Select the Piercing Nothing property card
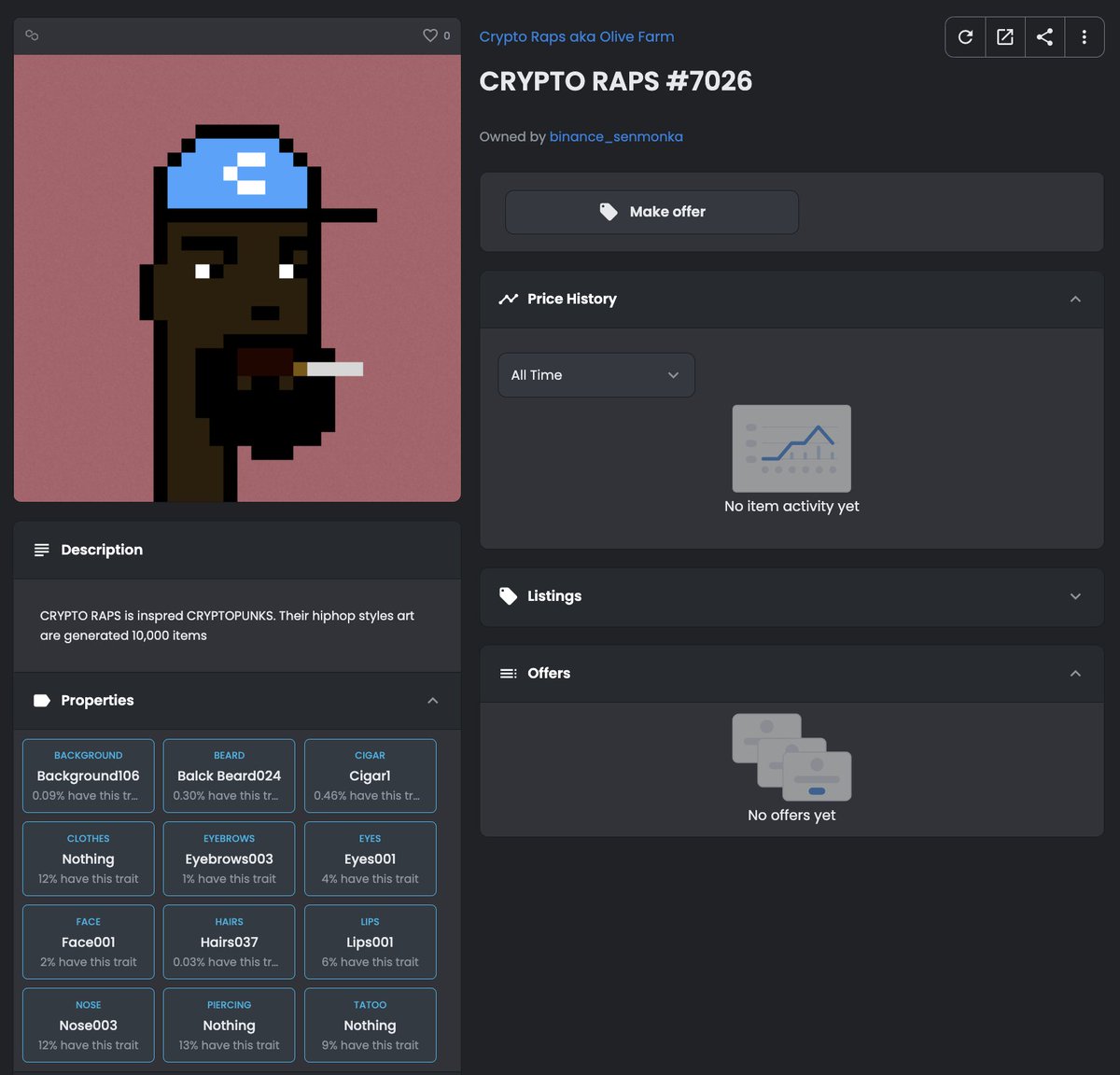Viewport: 1120px width, 1075px height. point(230,1025)
